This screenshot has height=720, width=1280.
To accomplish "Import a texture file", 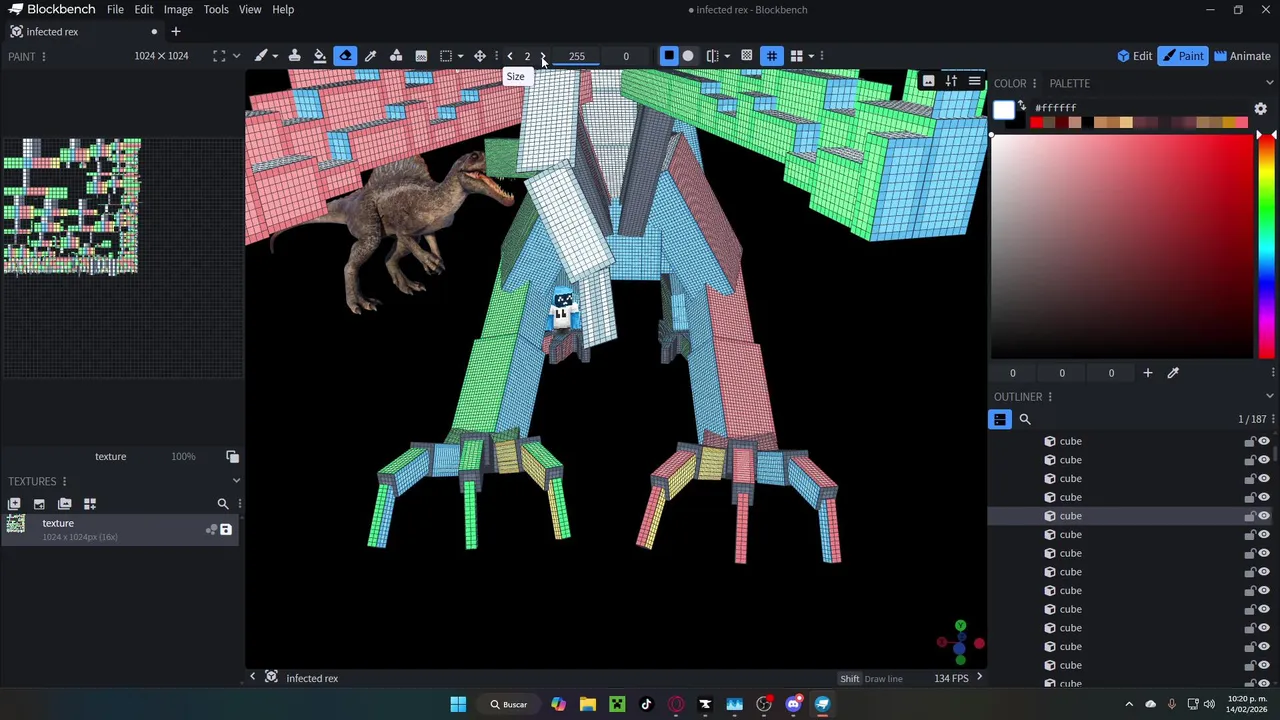I will [39, 504].
